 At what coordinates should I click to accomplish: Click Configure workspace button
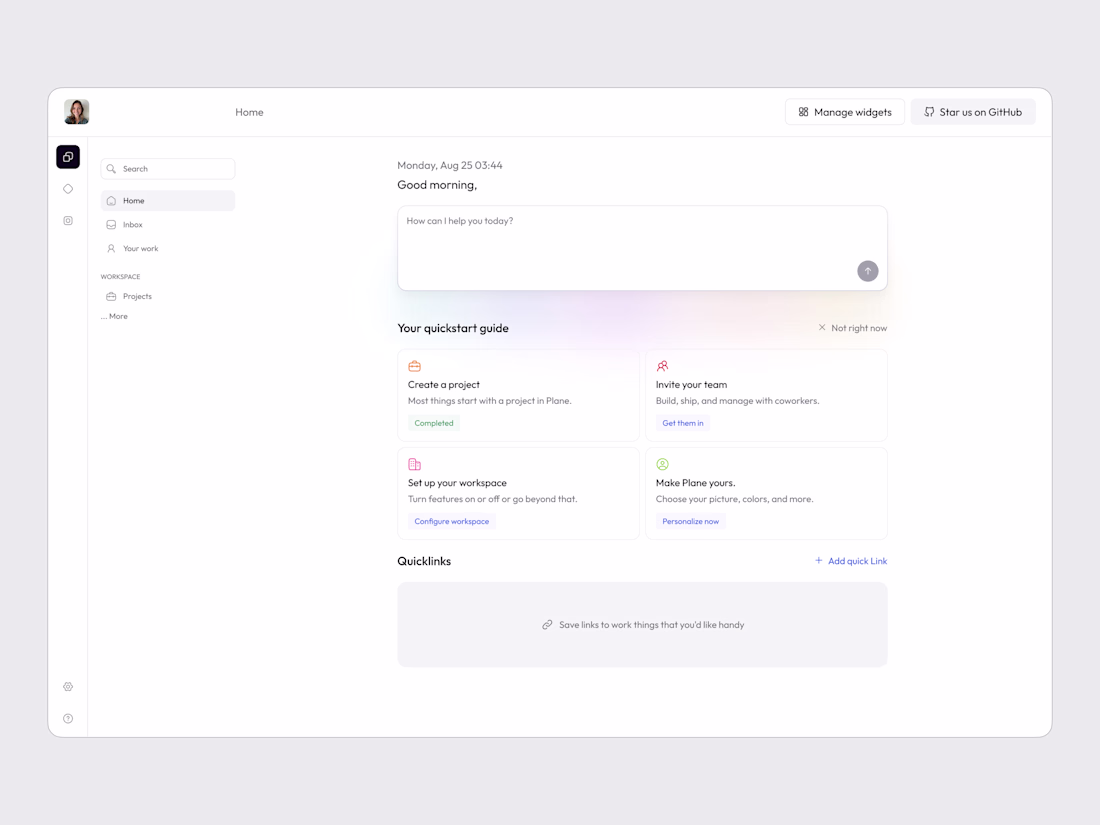pos(452,521)
